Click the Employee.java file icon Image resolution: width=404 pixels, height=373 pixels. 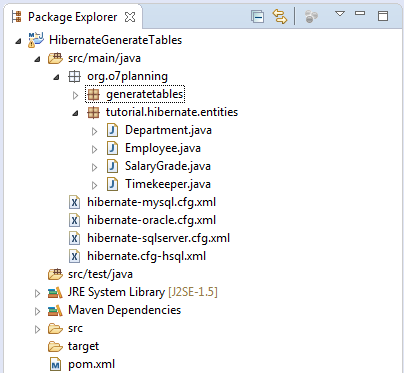[112, 148]
